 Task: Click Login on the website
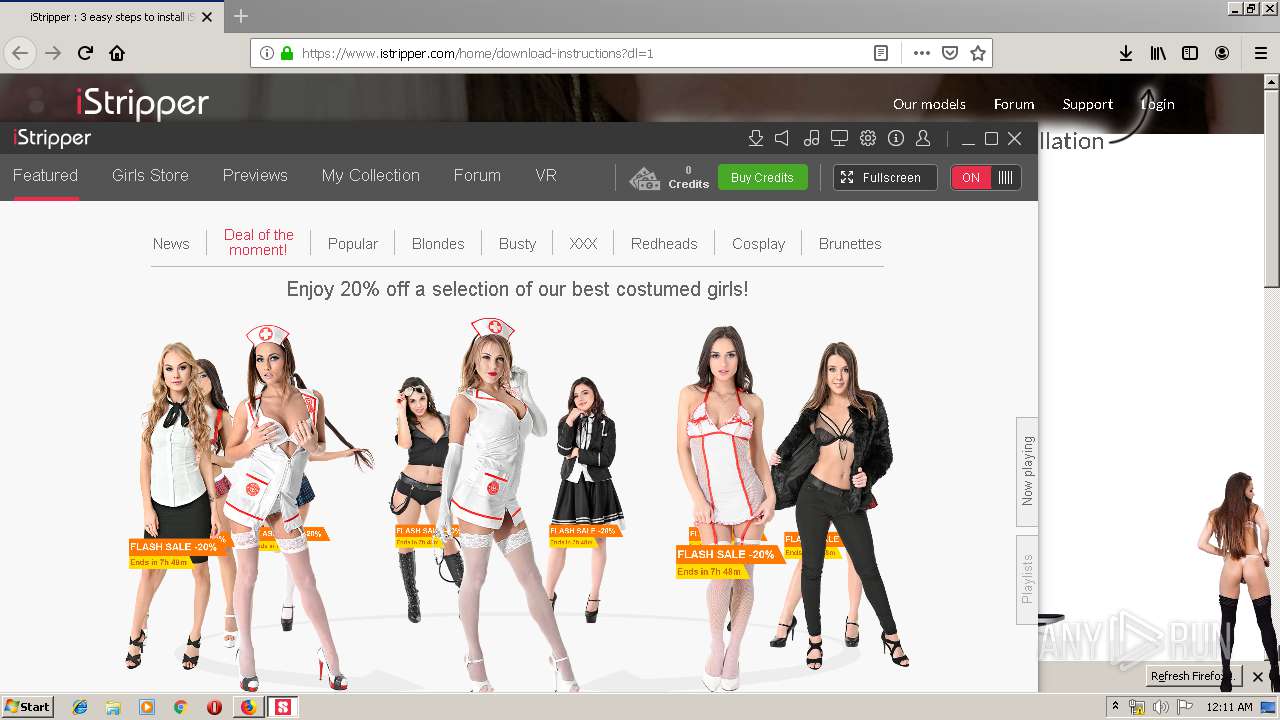[1158, 104]
